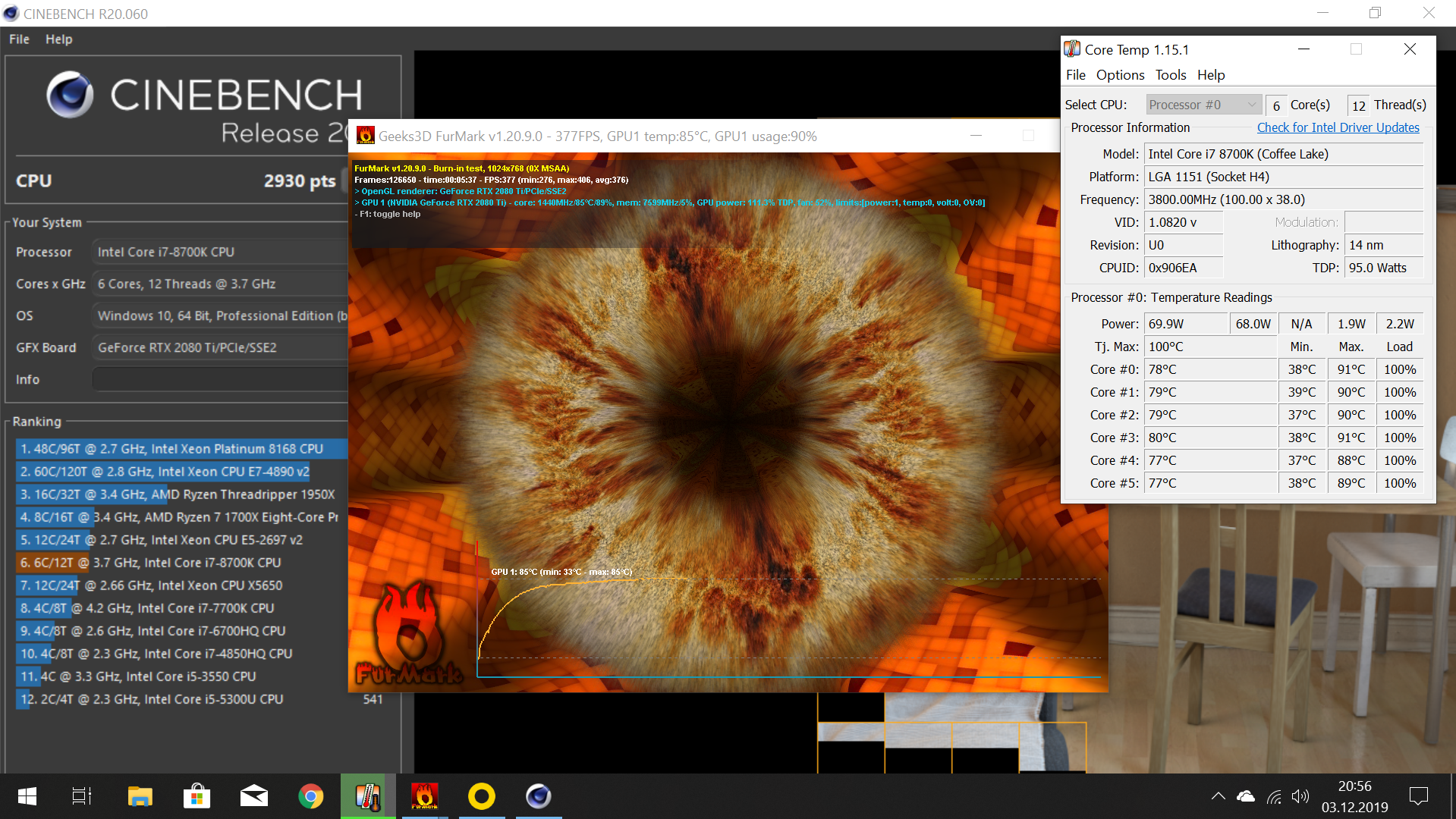Click the FurMark title bar icon
This screenshot has height=819, width=1456.
(x=365, y=136)
